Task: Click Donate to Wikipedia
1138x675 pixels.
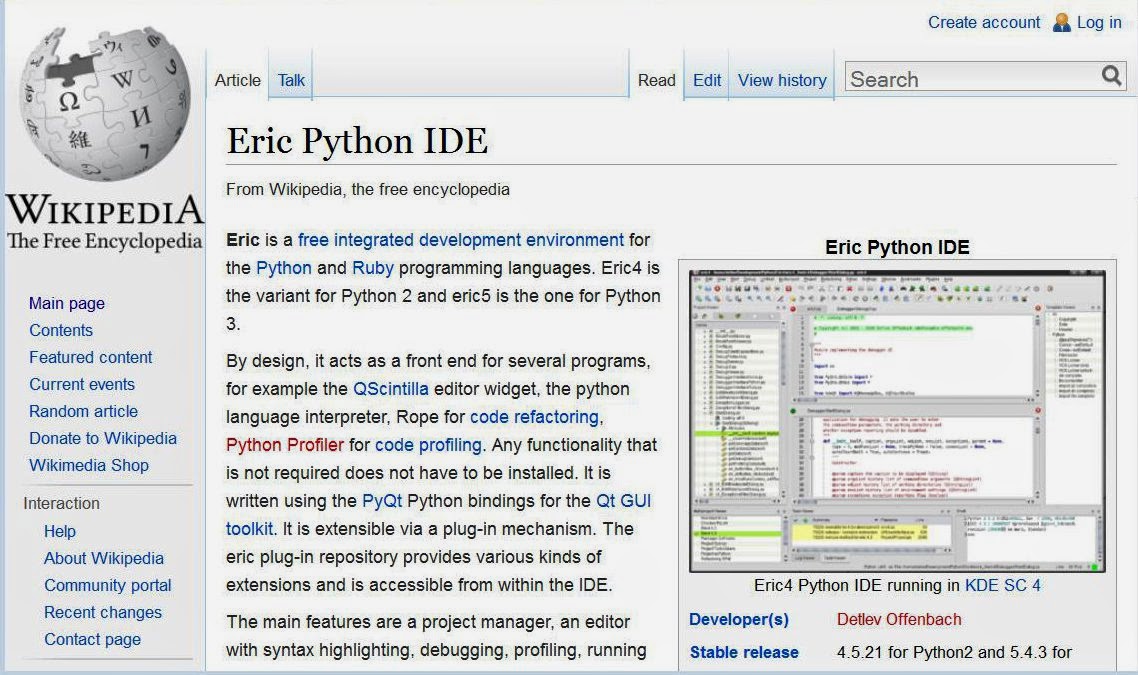Action: [103, 438]
